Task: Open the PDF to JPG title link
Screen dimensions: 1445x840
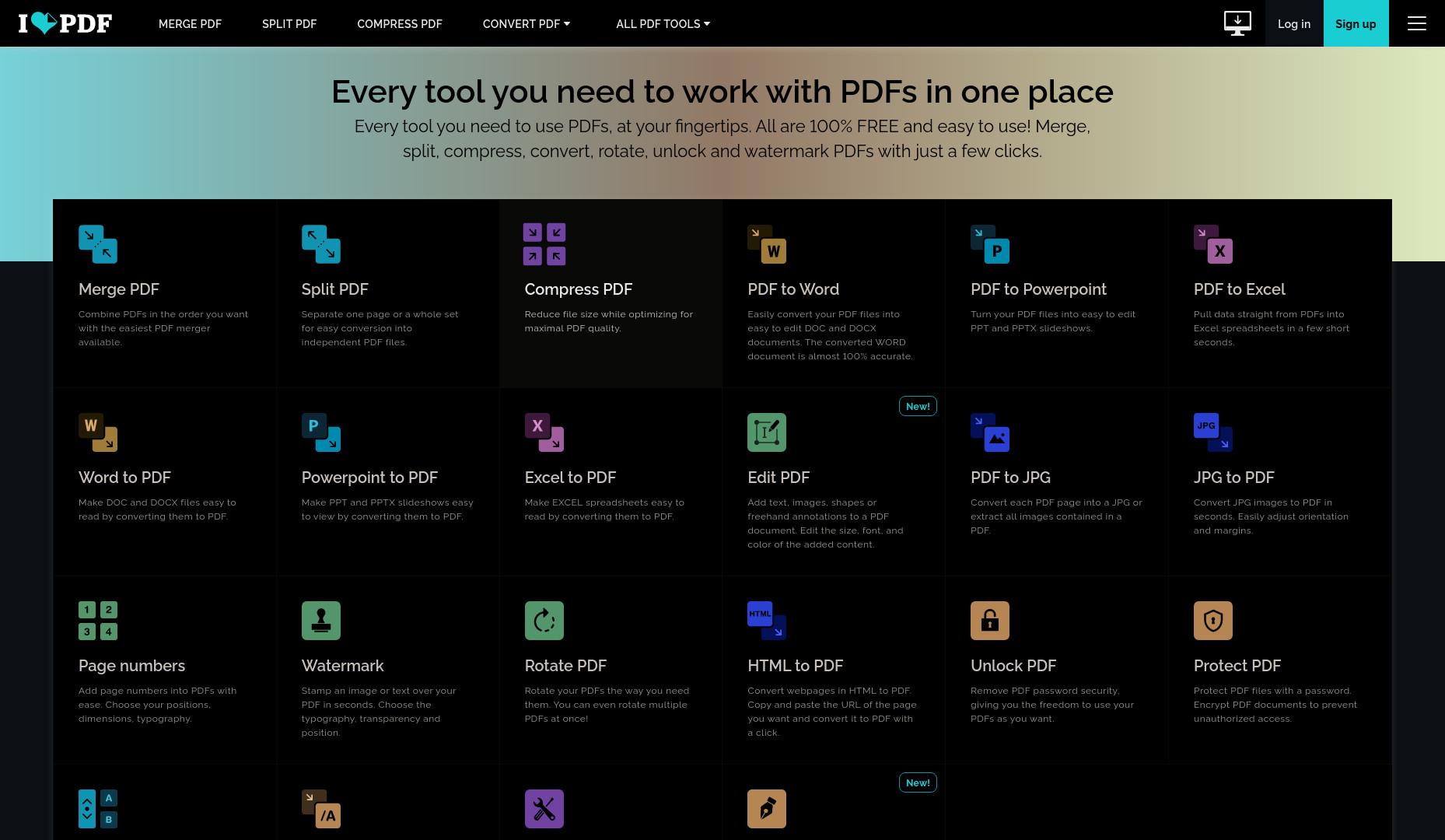Action: [1010, 478]
